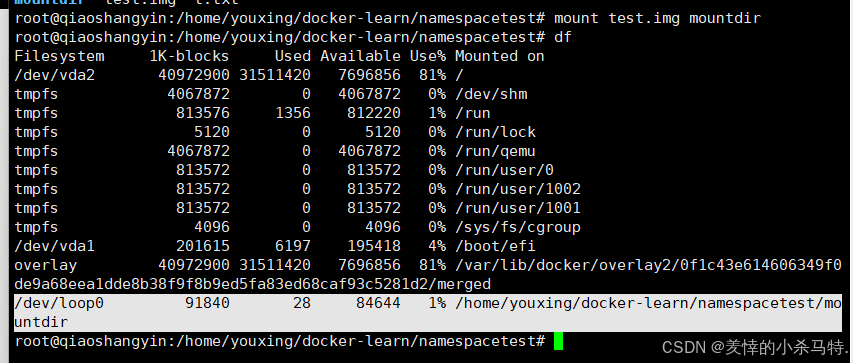Image resolution: width=853 pixels, height=363 pixels.
Task: Click the '/run/user/1001' mount point
Action: [x=518, y=208]
